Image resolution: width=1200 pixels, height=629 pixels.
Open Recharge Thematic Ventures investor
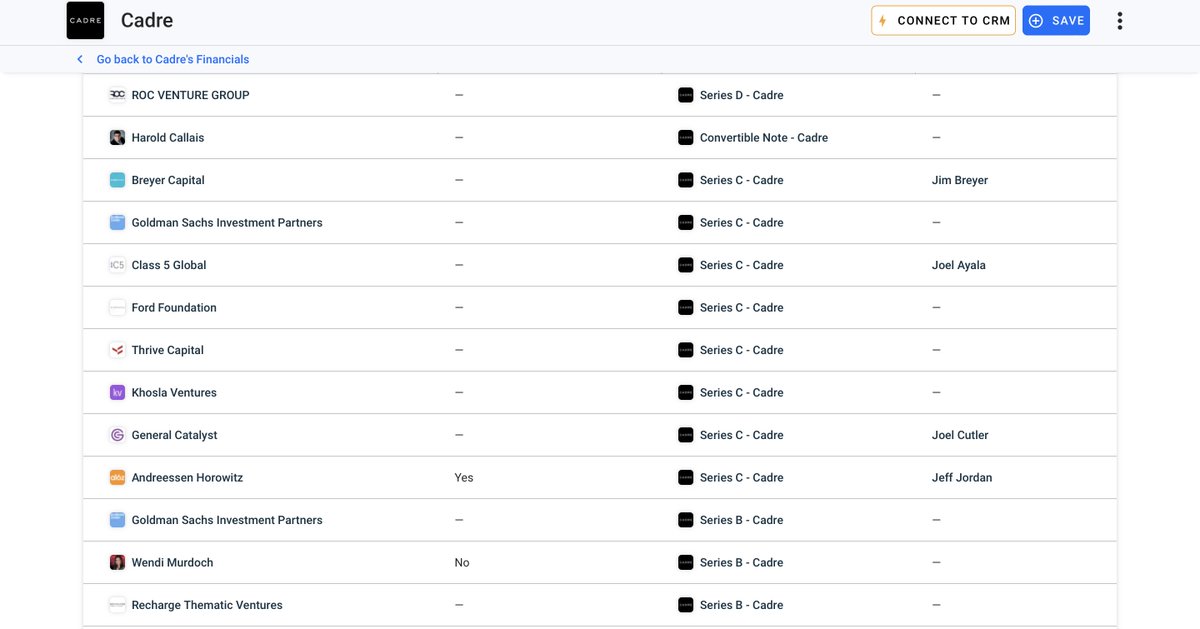pos(207,605)
